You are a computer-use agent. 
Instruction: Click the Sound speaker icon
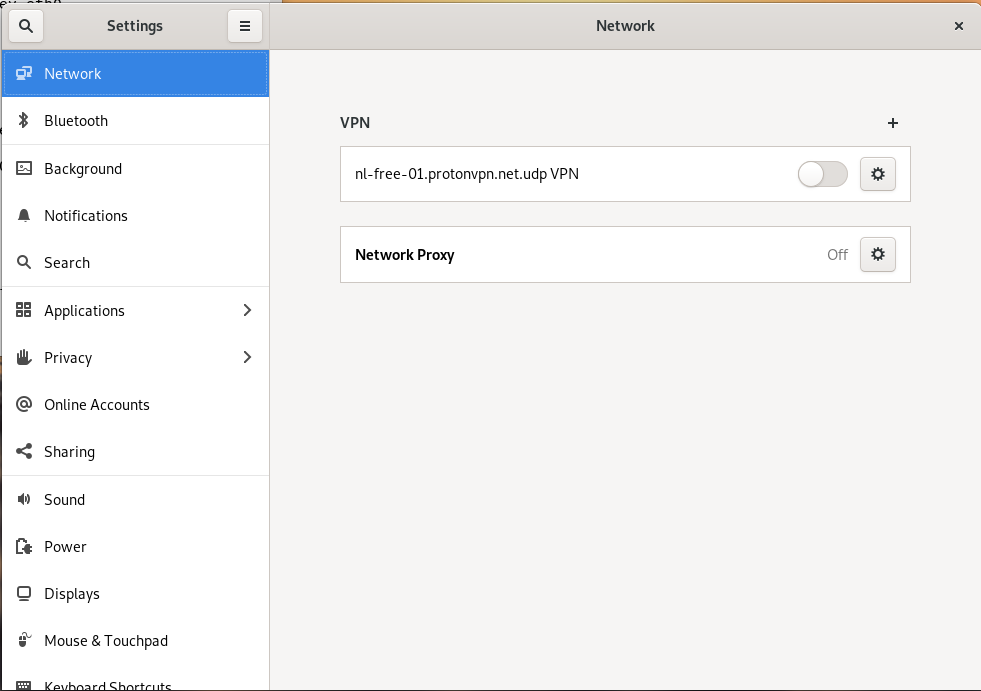(x=24, y=499)
